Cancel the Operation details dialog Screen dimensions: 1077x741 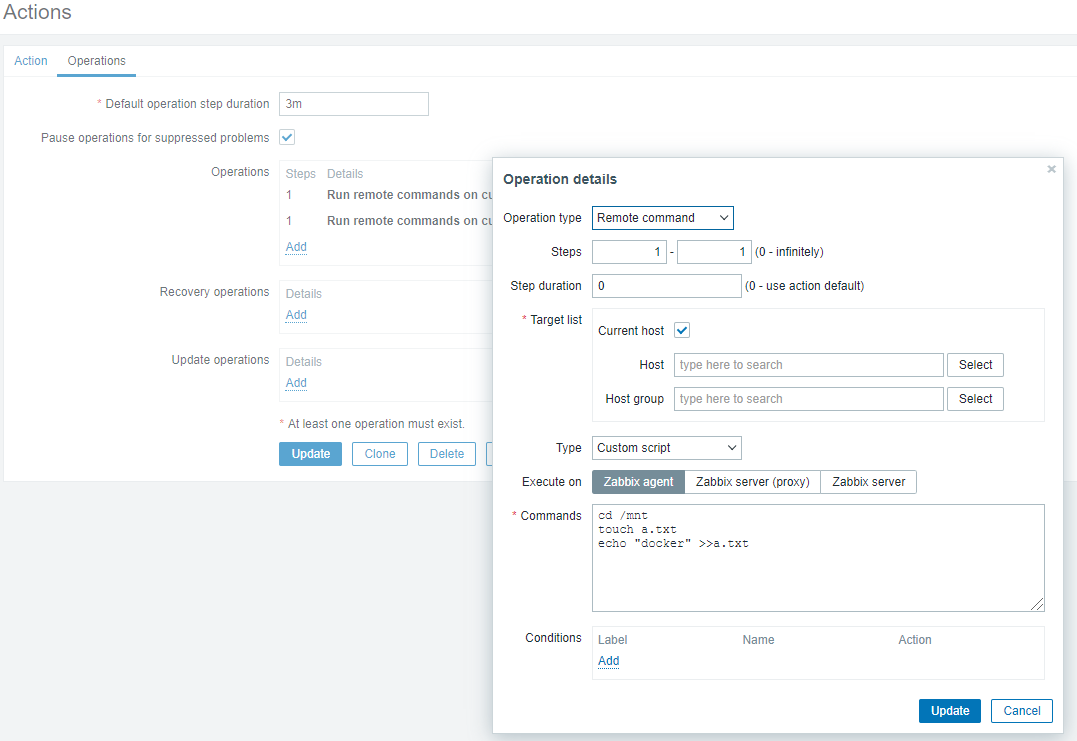1021,710
